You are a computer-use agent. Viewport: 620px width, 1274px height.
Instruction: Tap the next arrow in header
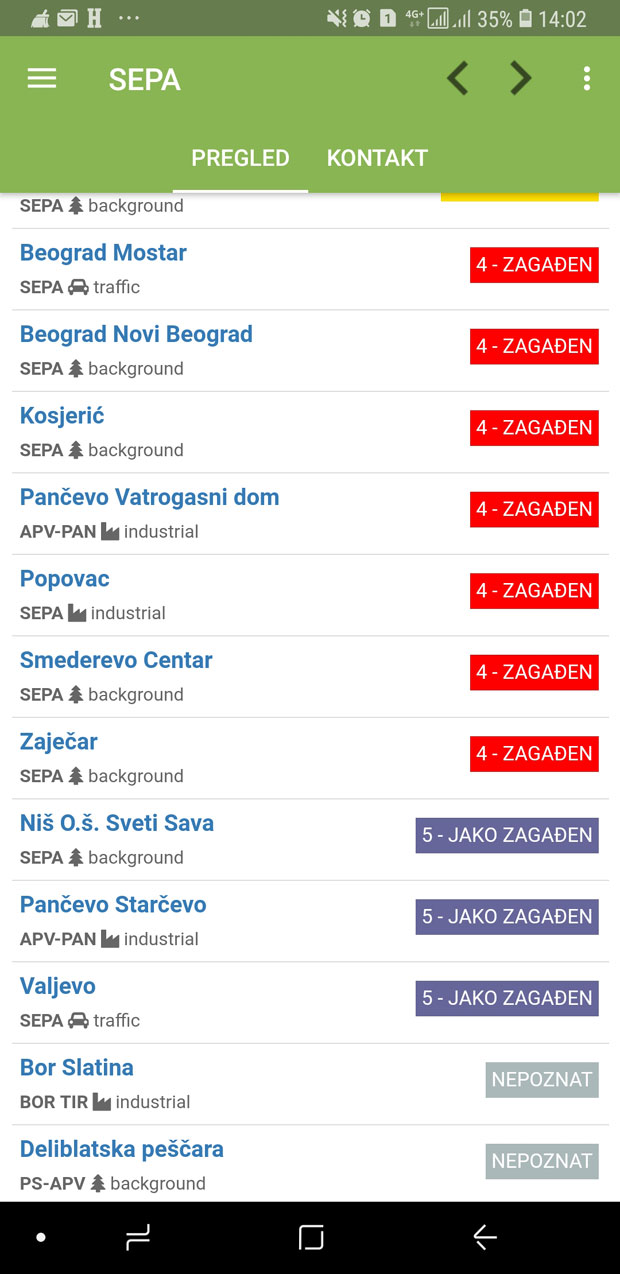point(520,78)
